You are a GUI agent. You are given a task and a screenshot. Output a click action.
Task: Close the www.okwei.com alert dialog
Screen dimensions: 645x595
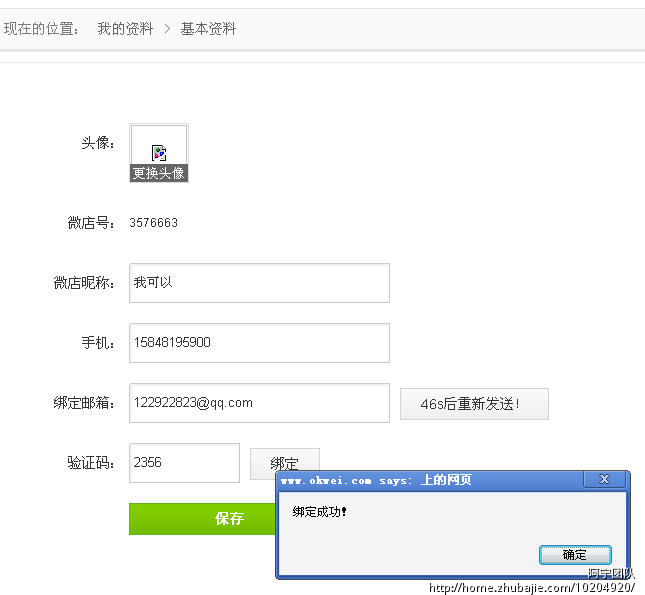(604, 480)
